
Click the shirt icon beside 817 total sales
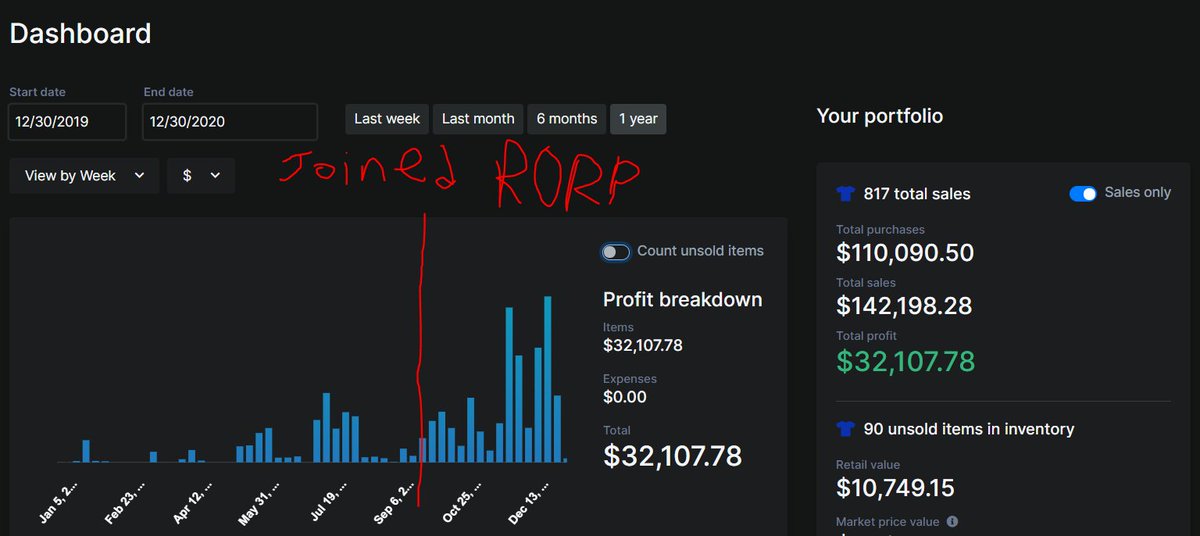(x=846, y=194)
